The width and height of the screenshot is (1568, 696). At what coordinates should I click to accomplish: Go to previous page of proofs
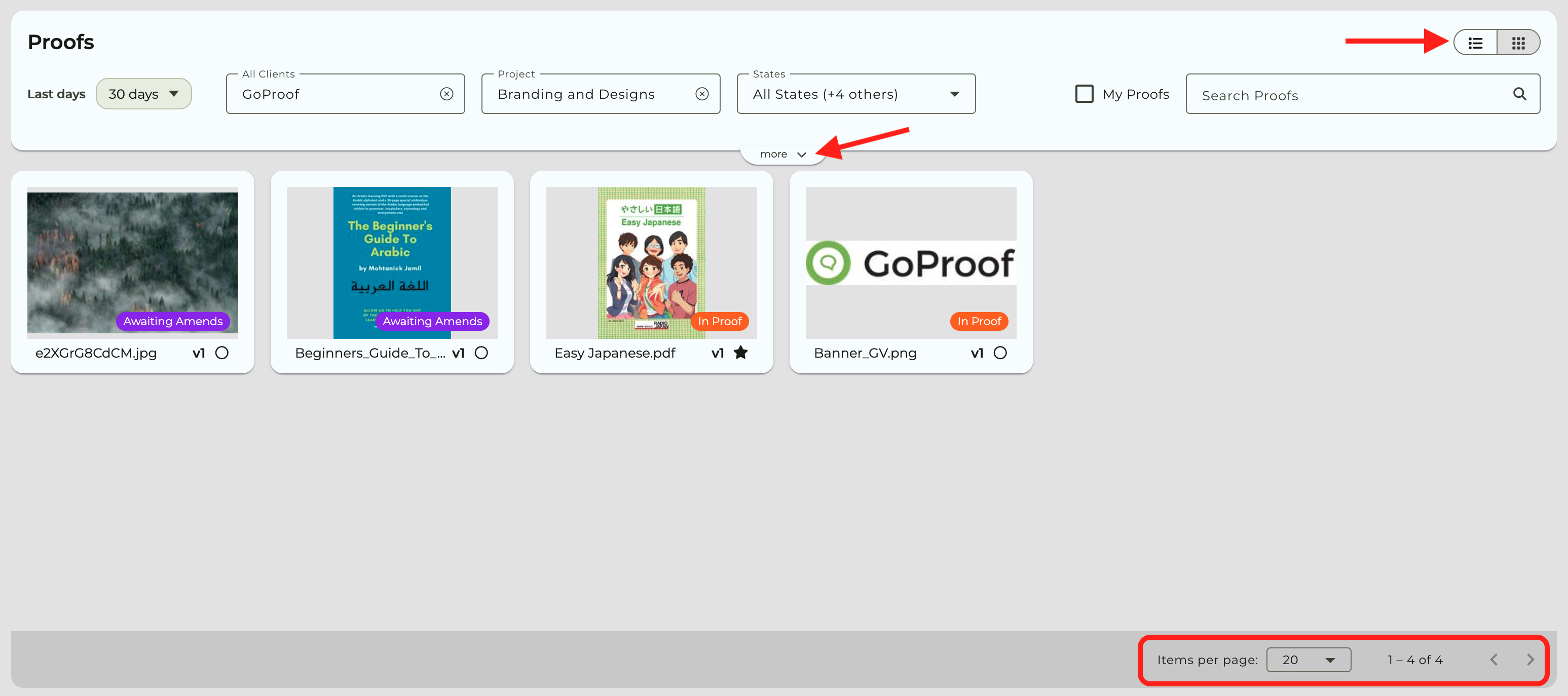tap(1494, 660)
